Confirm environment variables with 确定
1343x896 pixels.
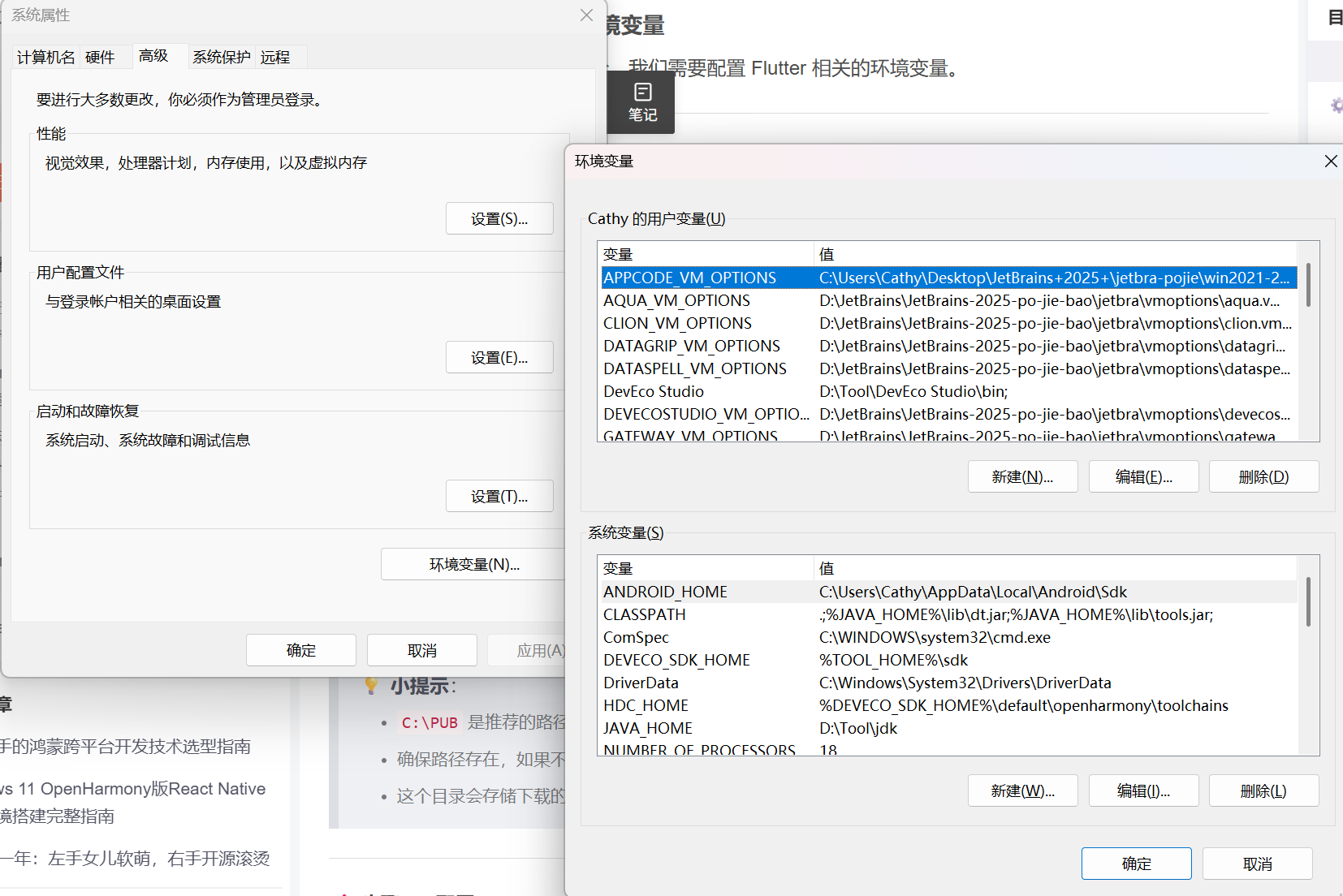(x=1135, y=864)
